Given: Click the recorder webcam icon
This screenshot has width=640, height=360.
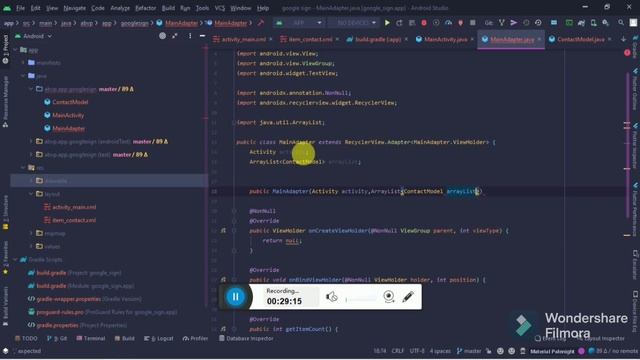Looking at the screenshot, I should tap(389, 297).
